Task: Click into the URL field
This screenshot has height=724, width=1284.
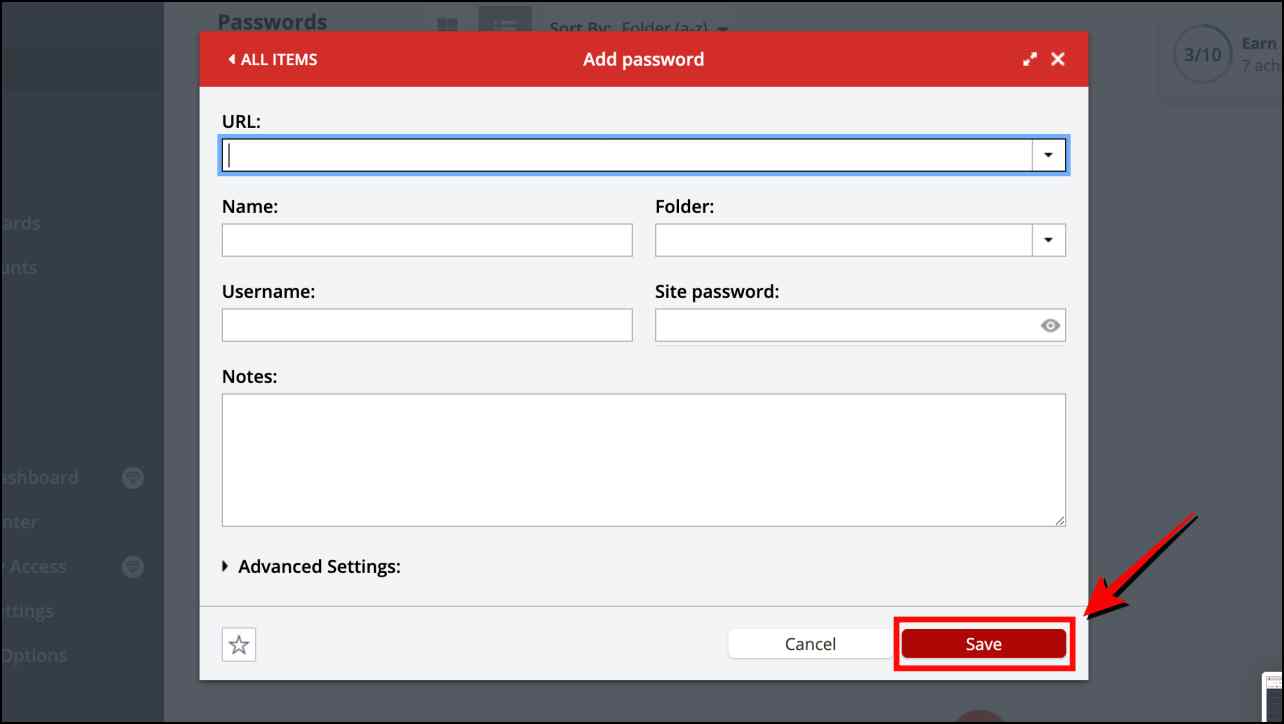Action: point(627,155)
